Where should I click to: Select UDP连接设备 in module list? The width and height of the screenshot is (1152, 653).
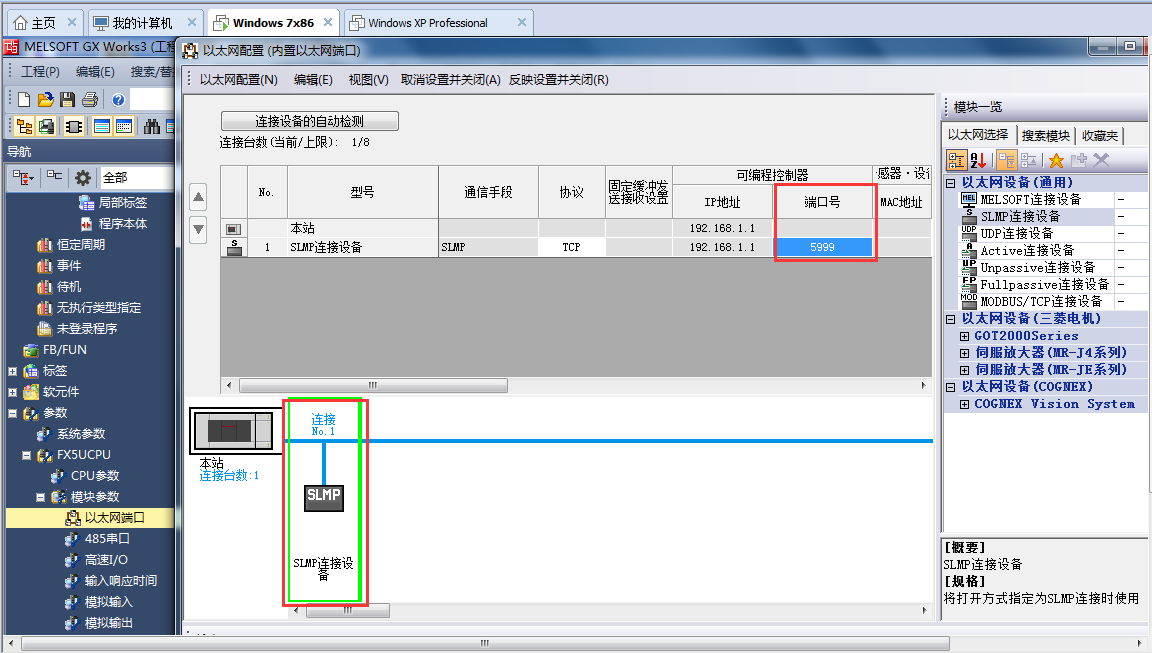click(1016, 234)
